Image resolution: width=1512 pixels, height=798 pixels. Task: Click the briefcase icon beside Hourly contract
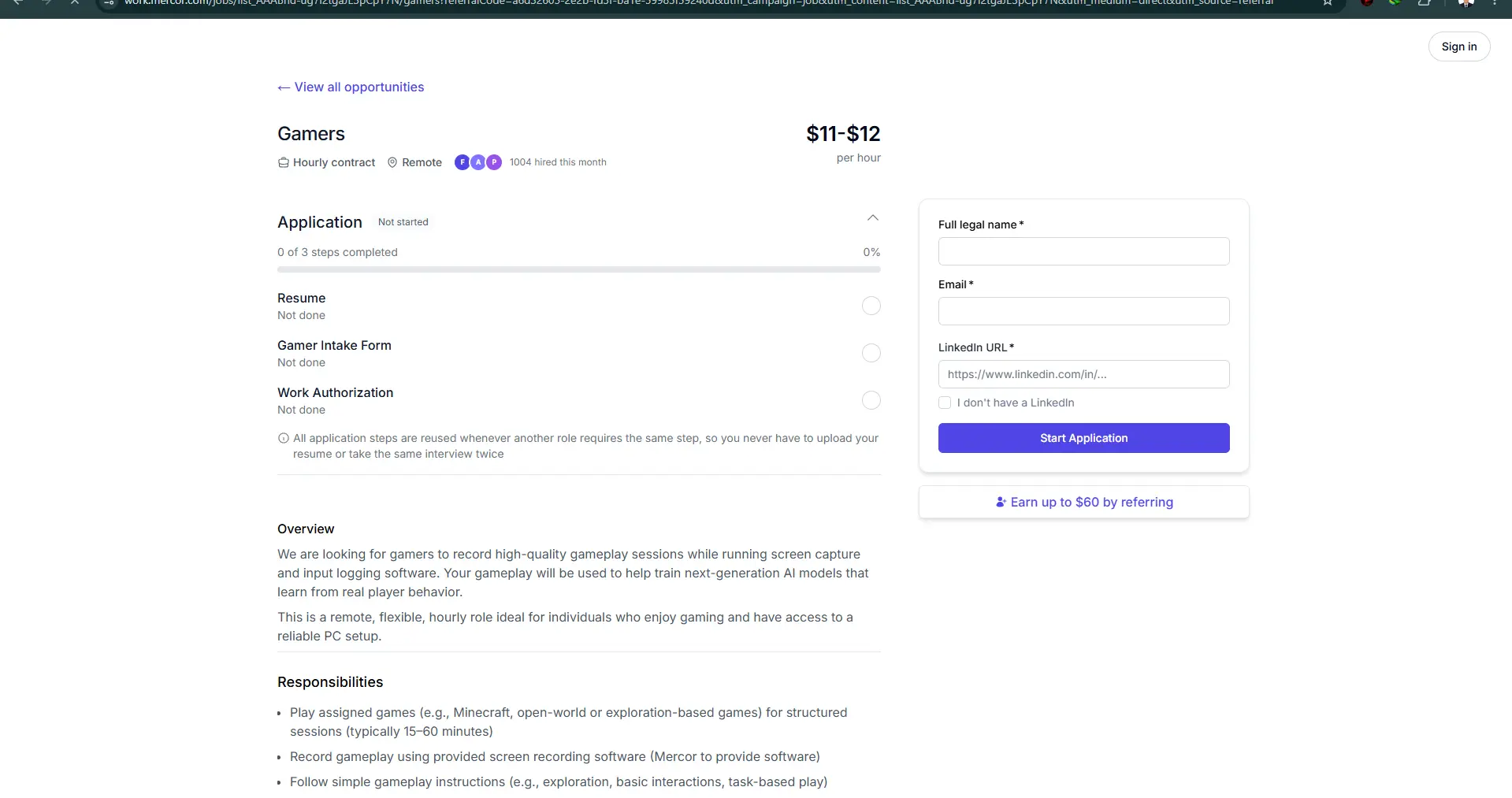284,162
